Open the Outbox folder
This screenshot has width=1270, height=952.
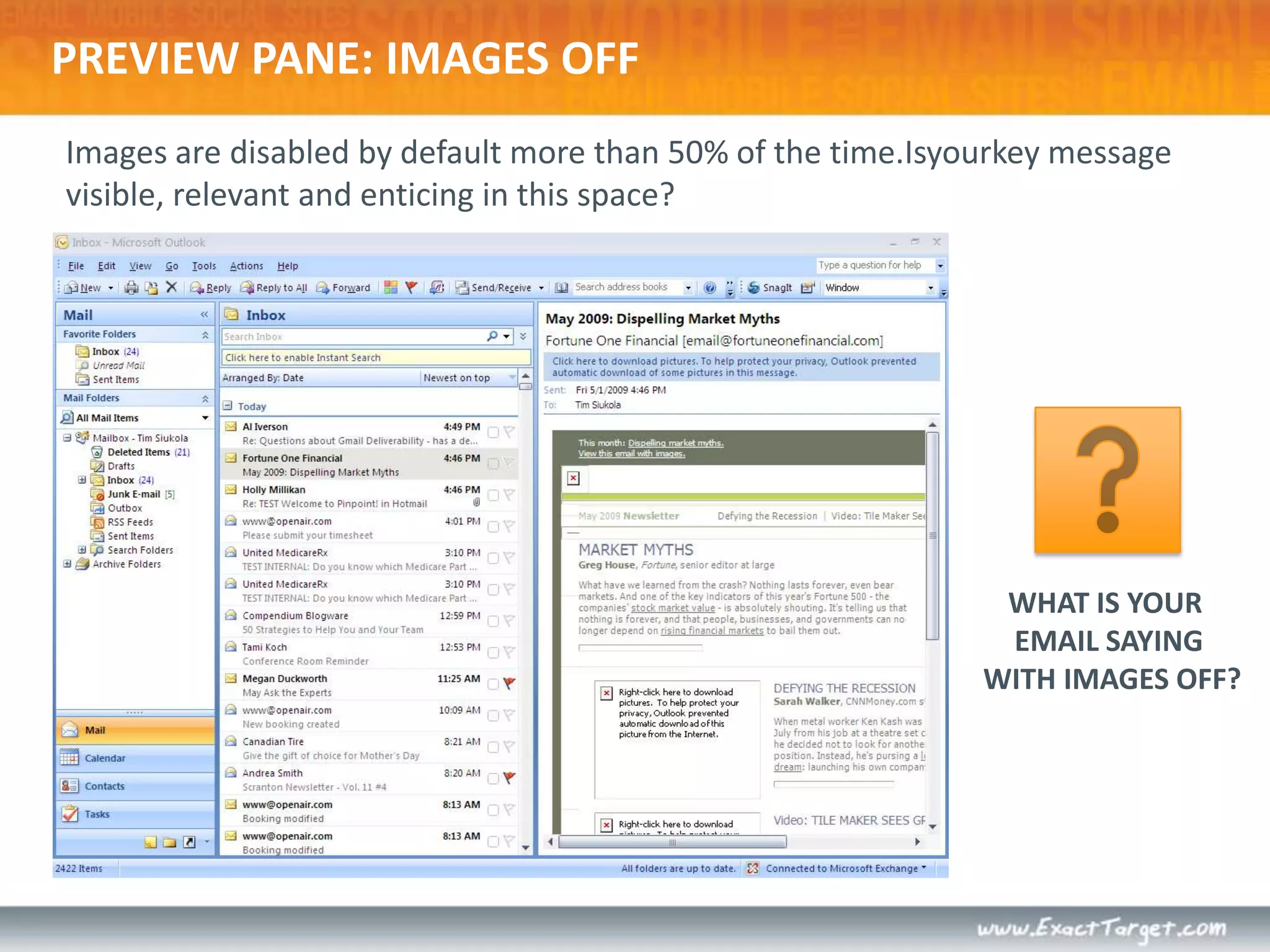[x=117, y=508]
